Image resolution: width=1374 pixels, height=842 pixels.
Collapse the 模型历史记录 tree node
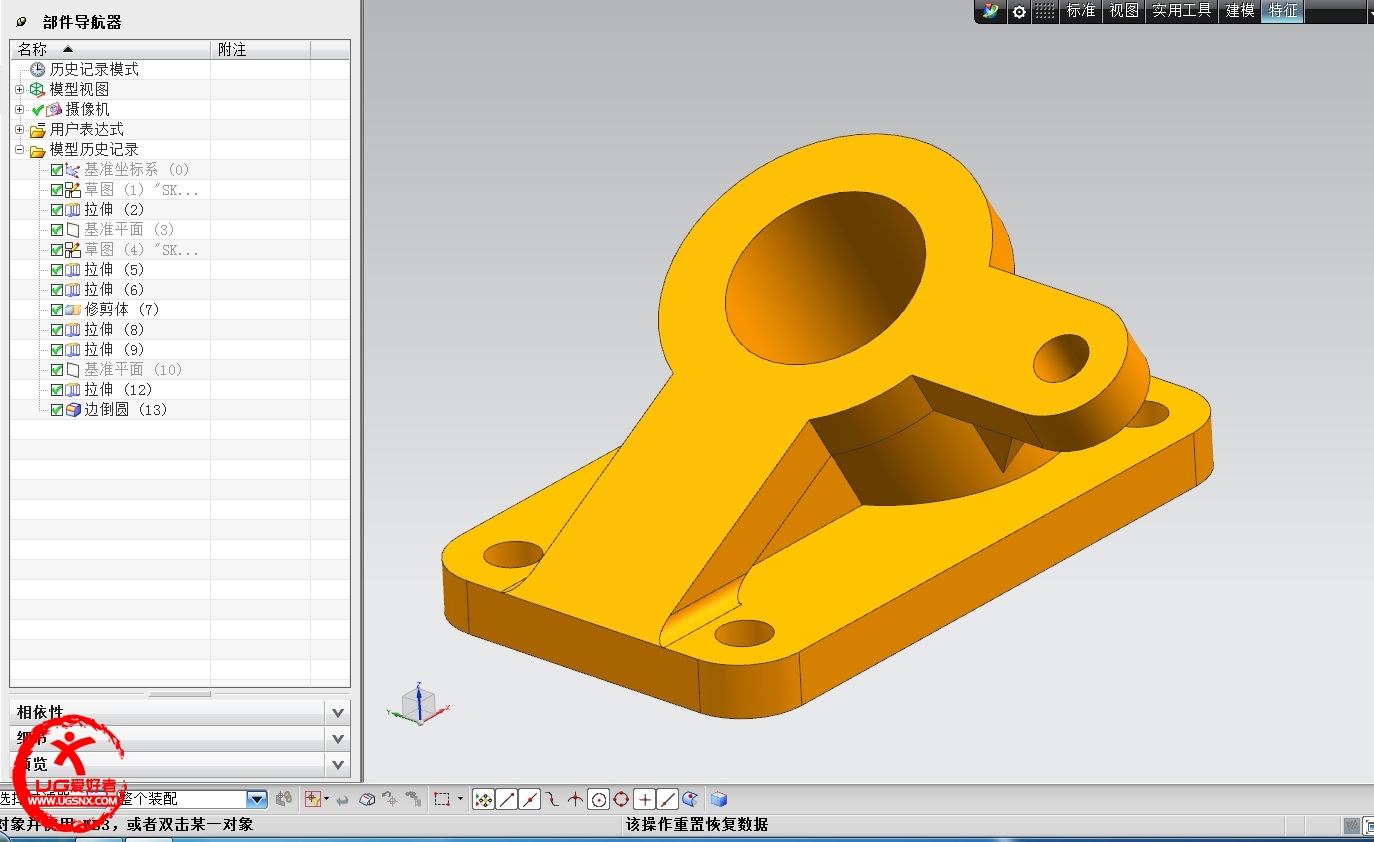pos(19,149)
